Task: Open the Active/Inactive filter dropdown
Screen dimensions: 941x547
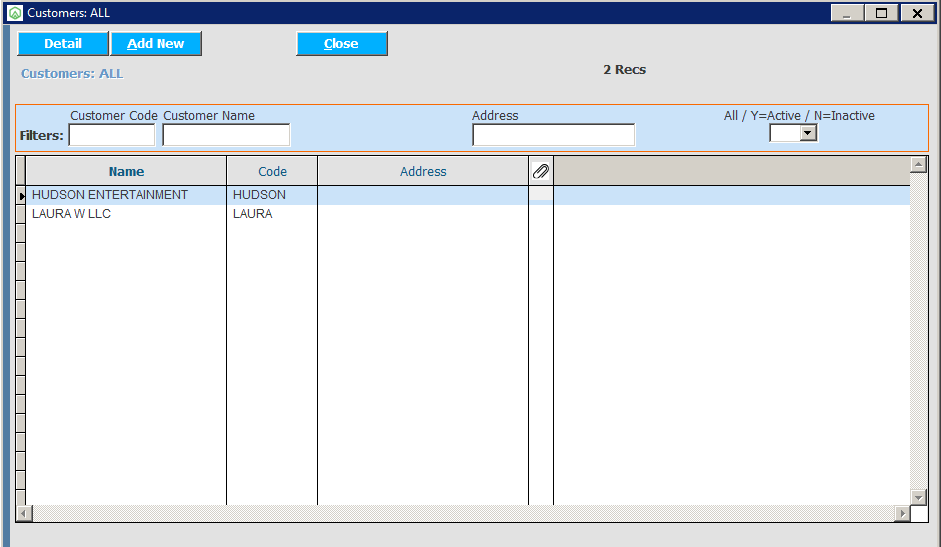Action: pos(808,133)
